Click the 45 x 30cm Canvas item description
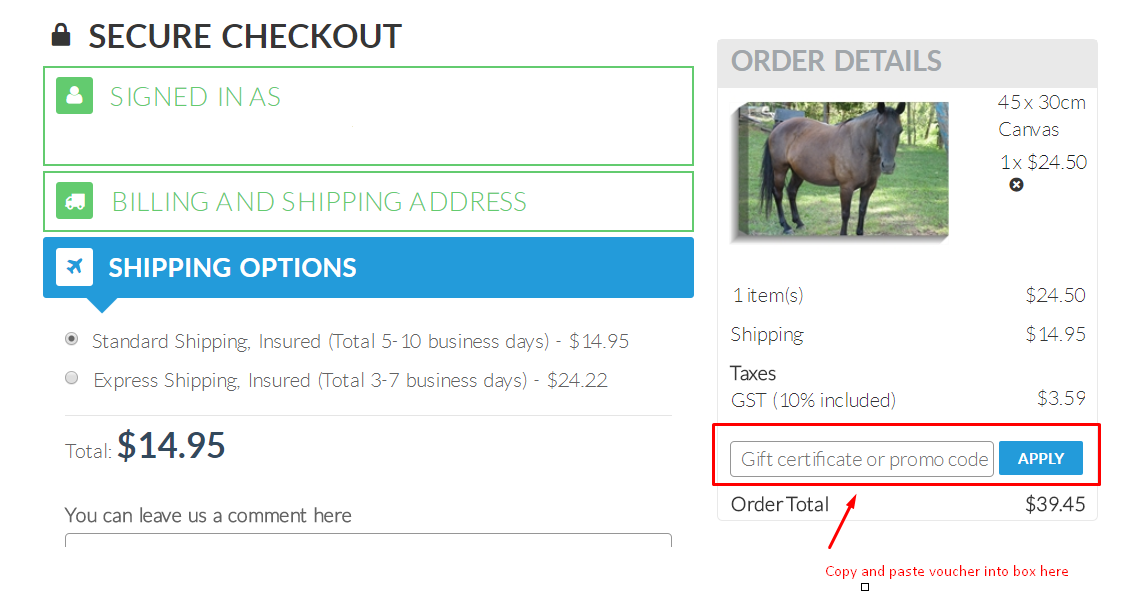Image resolution: width=1129 pixels, height=613 pixels. (1041, 116)
